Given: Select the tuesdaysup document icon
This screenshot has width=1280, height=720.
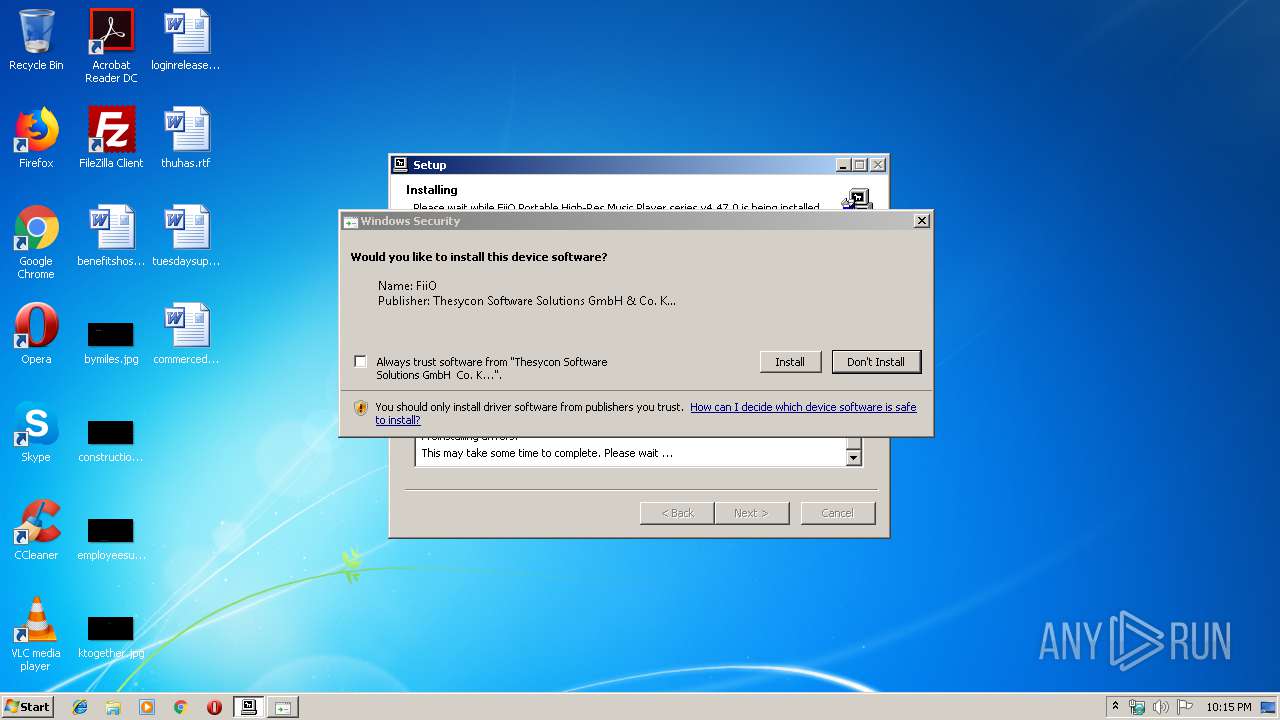Looking at the screenshot, I should tap(186, 236).
